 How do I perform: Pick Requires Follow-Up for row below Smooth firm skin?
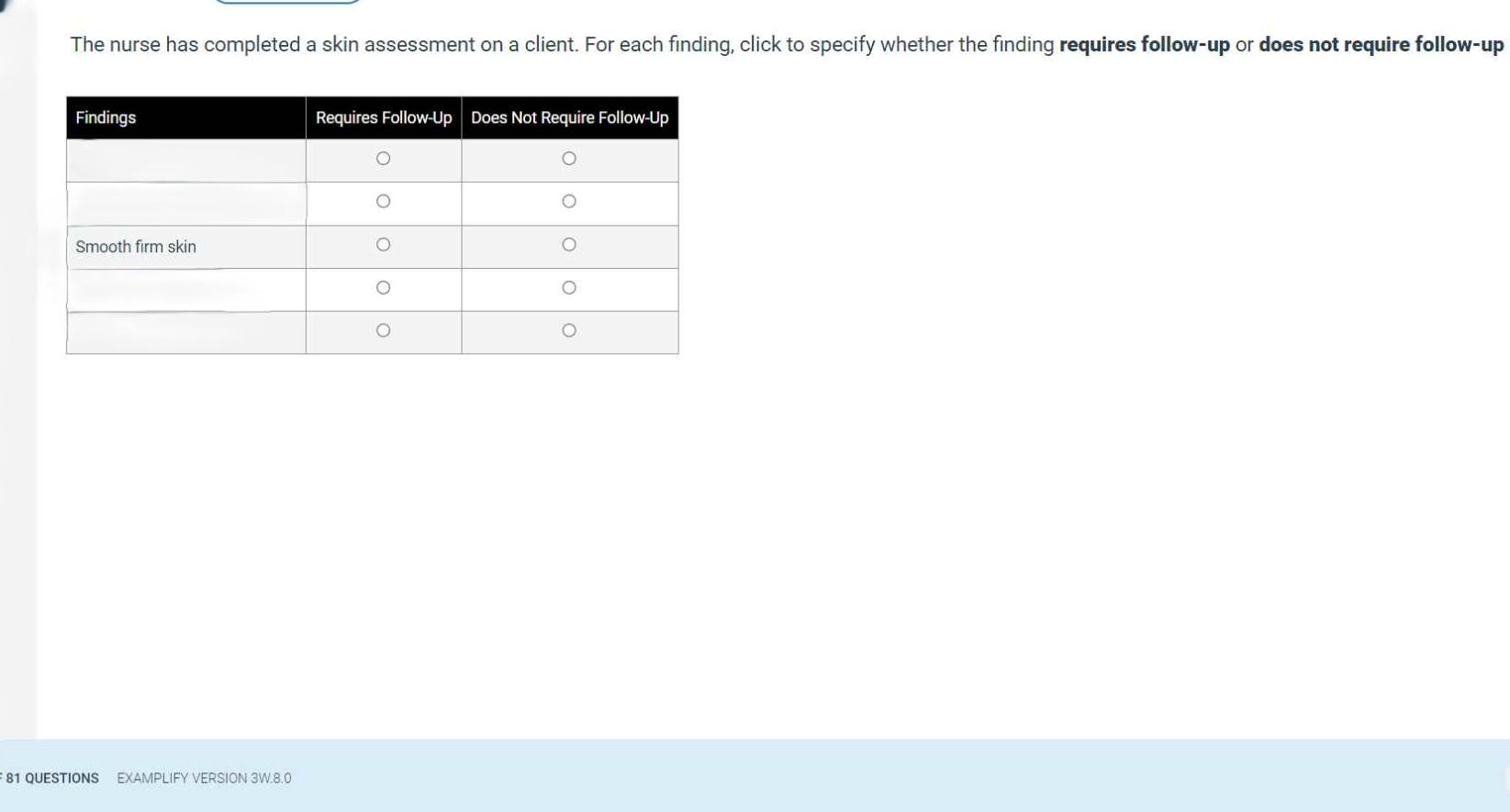(x=383, y=288)
